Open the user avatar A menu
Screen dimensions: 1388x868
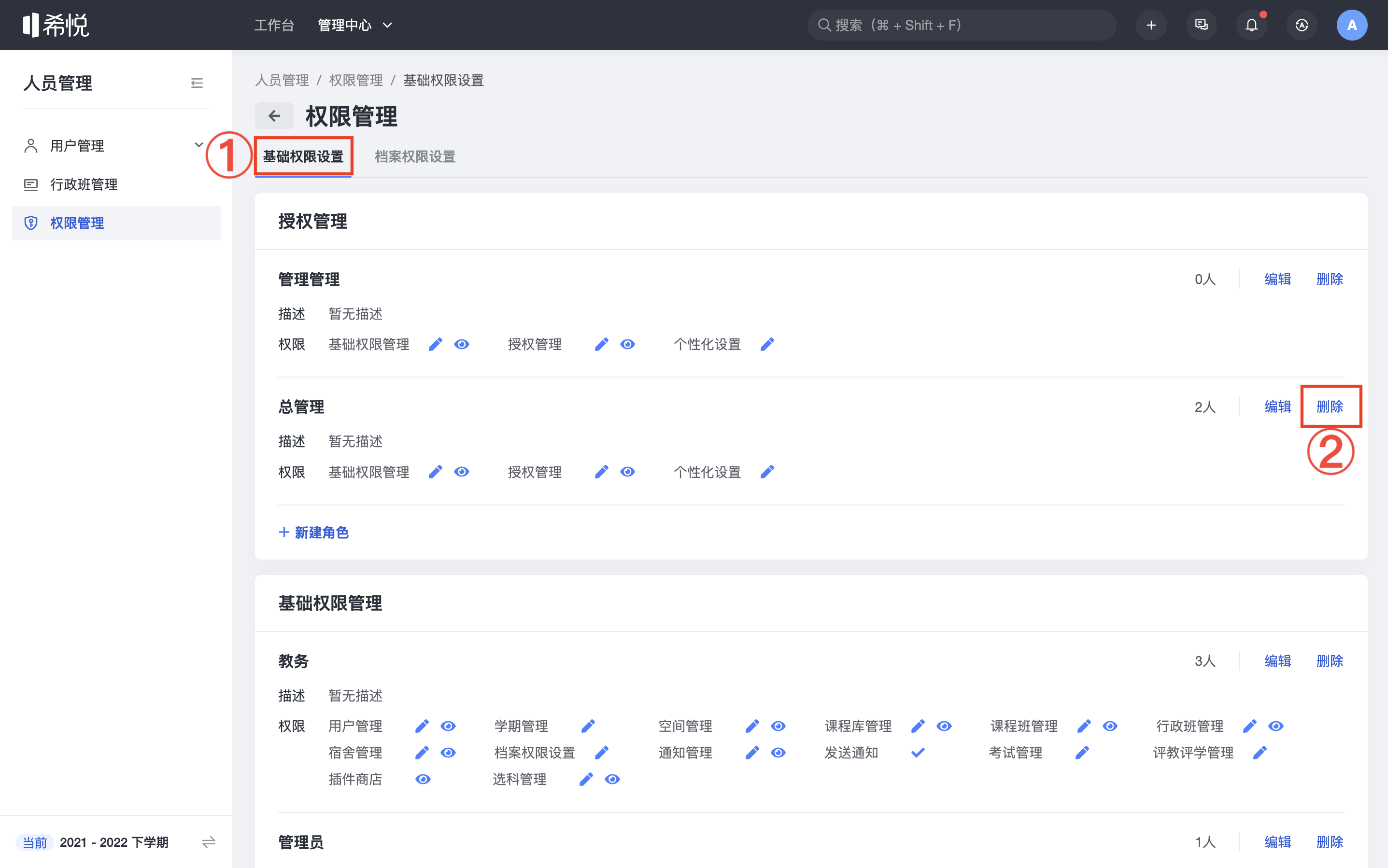click(x=1352, y=25)
